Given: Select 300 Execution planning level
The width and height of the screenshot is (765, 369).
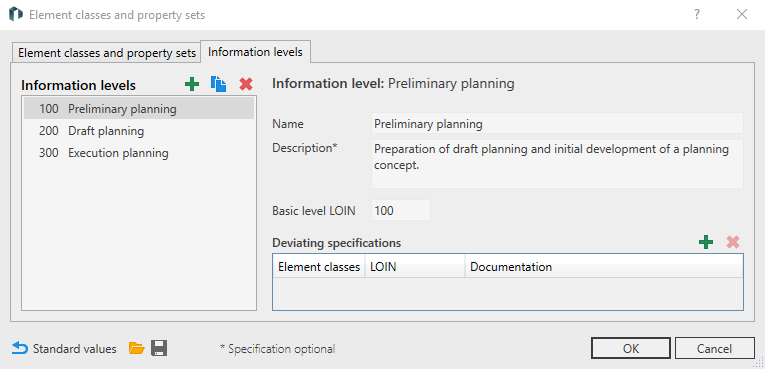Looking at the screenshot, I should [139, 153].
